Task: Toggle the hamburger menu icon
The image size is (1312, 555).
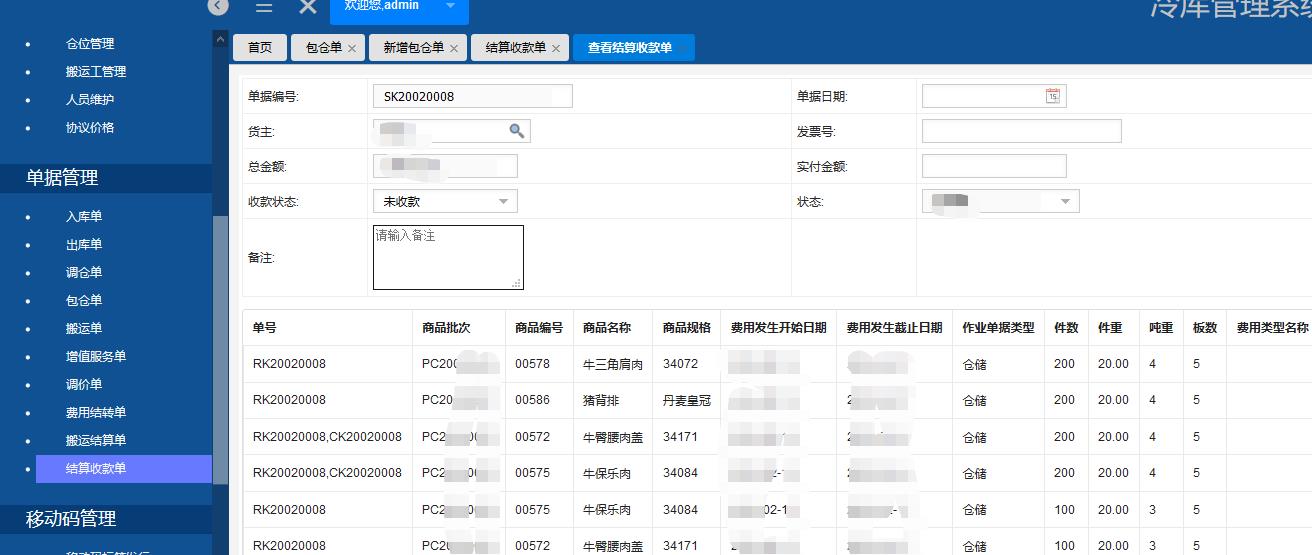Action: 264,7
